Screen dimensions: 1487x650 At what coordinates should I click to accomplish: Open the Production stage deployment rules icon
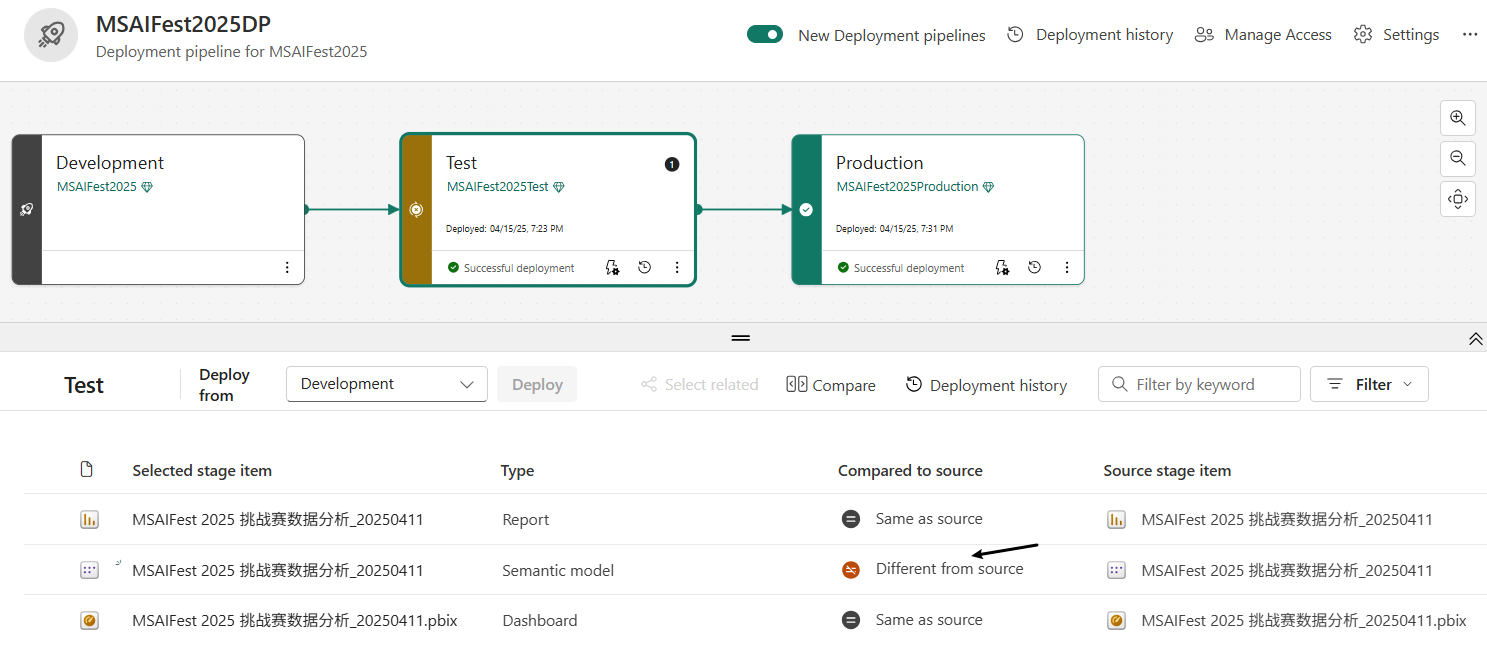(x=1002, y=268)
